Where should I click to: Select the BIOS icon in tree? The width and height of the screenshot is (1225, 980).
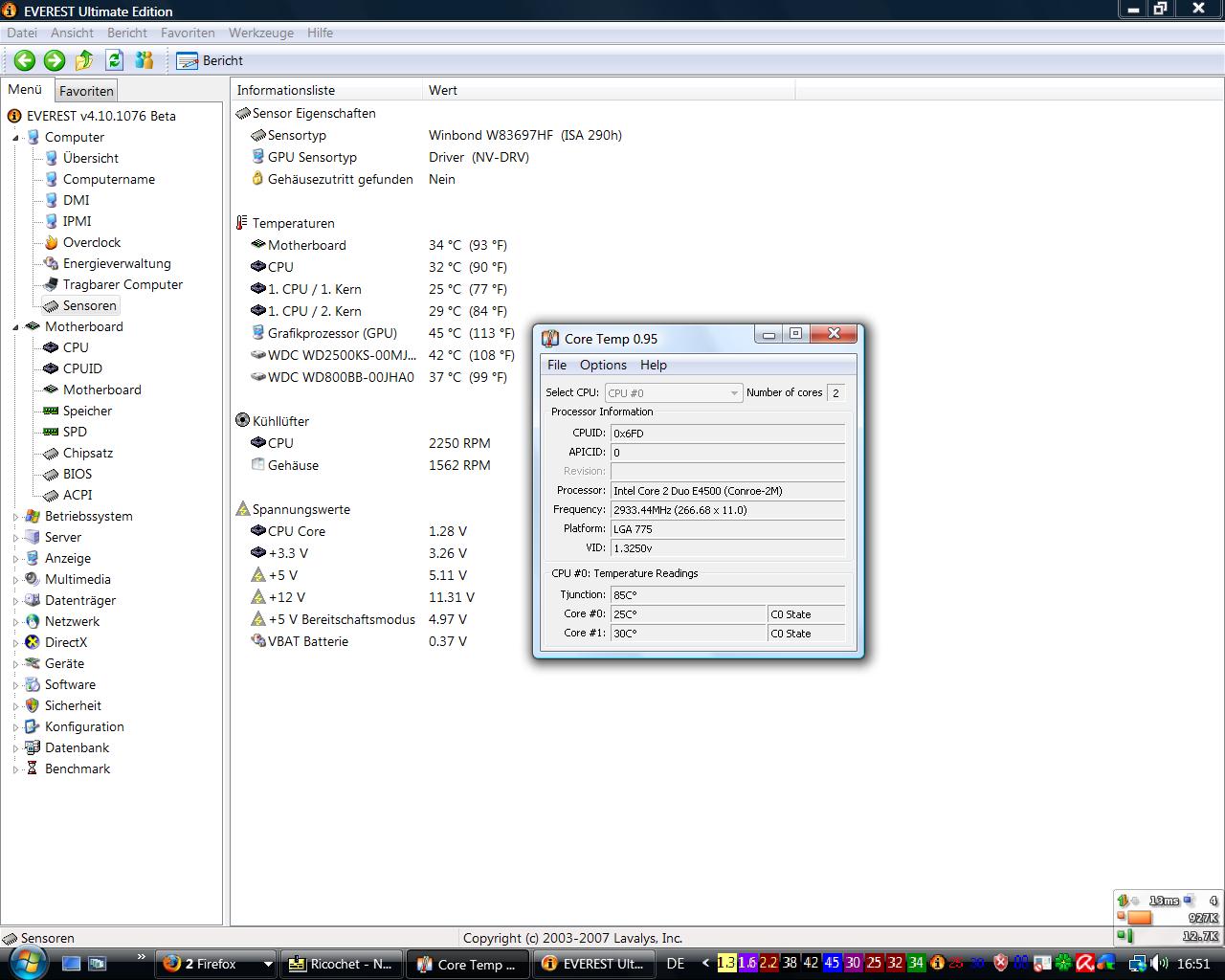point(51,474)
